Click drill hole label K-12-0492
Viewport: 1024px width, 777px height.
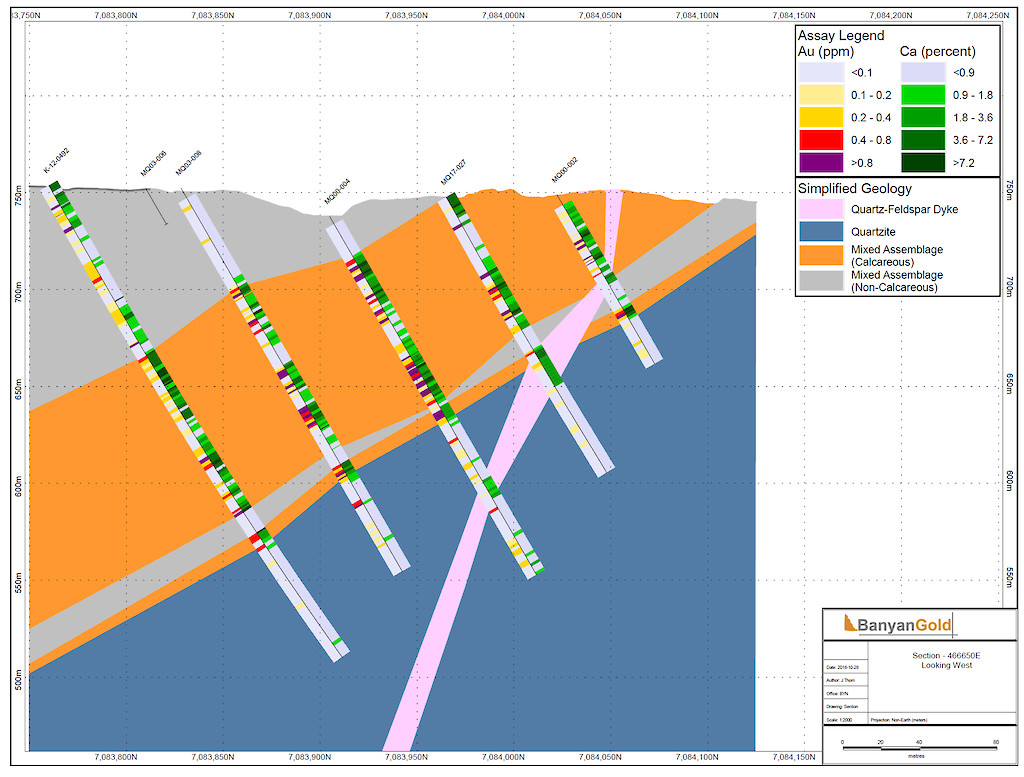tap(56, 161)
